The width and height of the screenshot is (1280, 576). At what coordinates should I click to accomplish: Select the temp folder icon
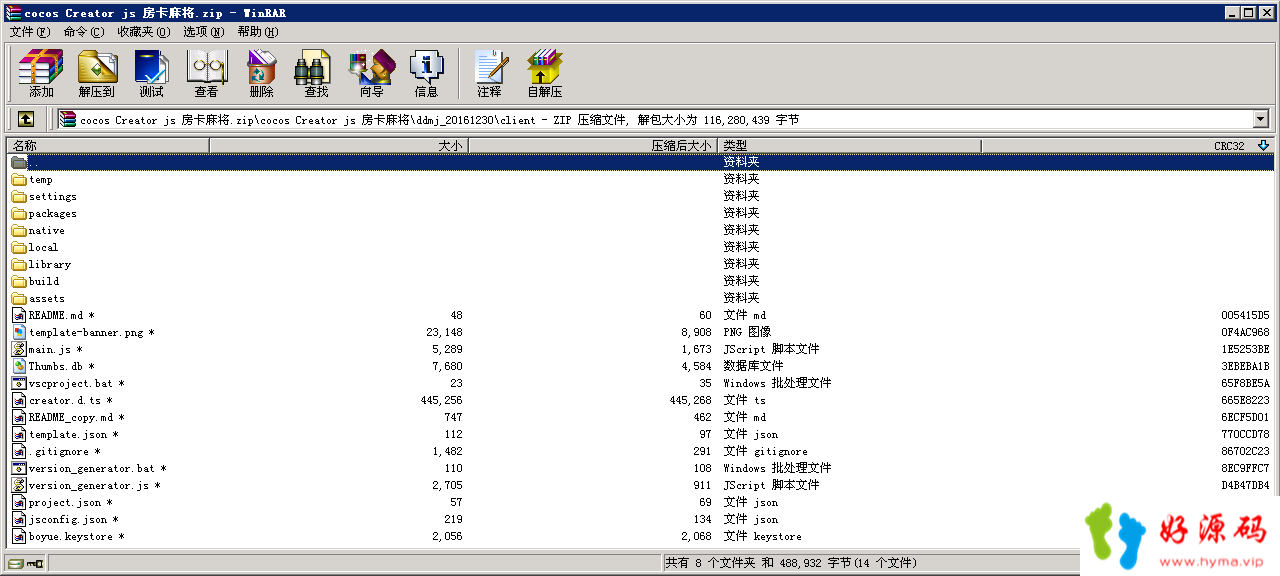tap(19, 180)
